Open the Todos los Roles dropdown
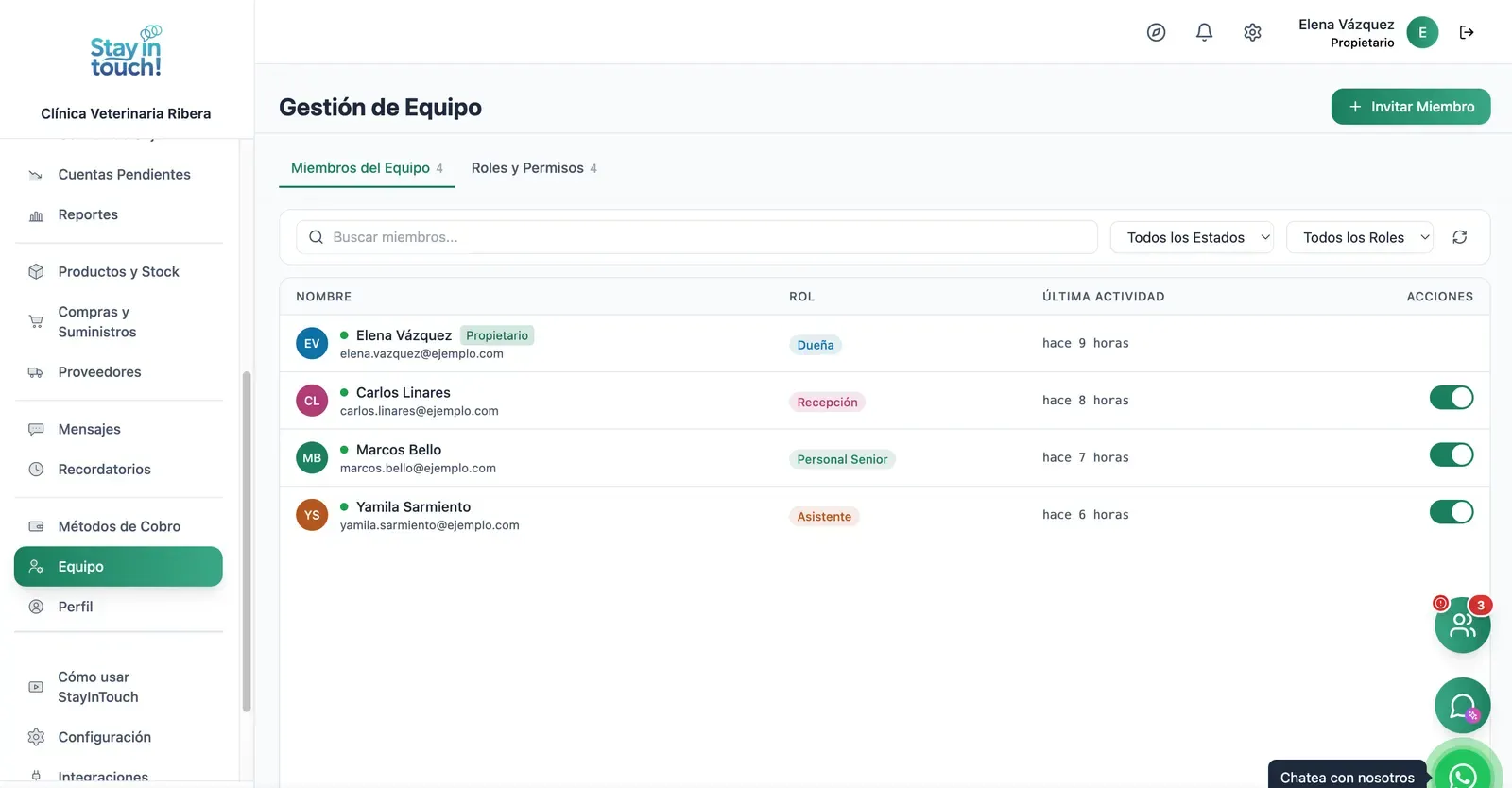Viewport: 1512px width, 788px height. point(1359,237)
